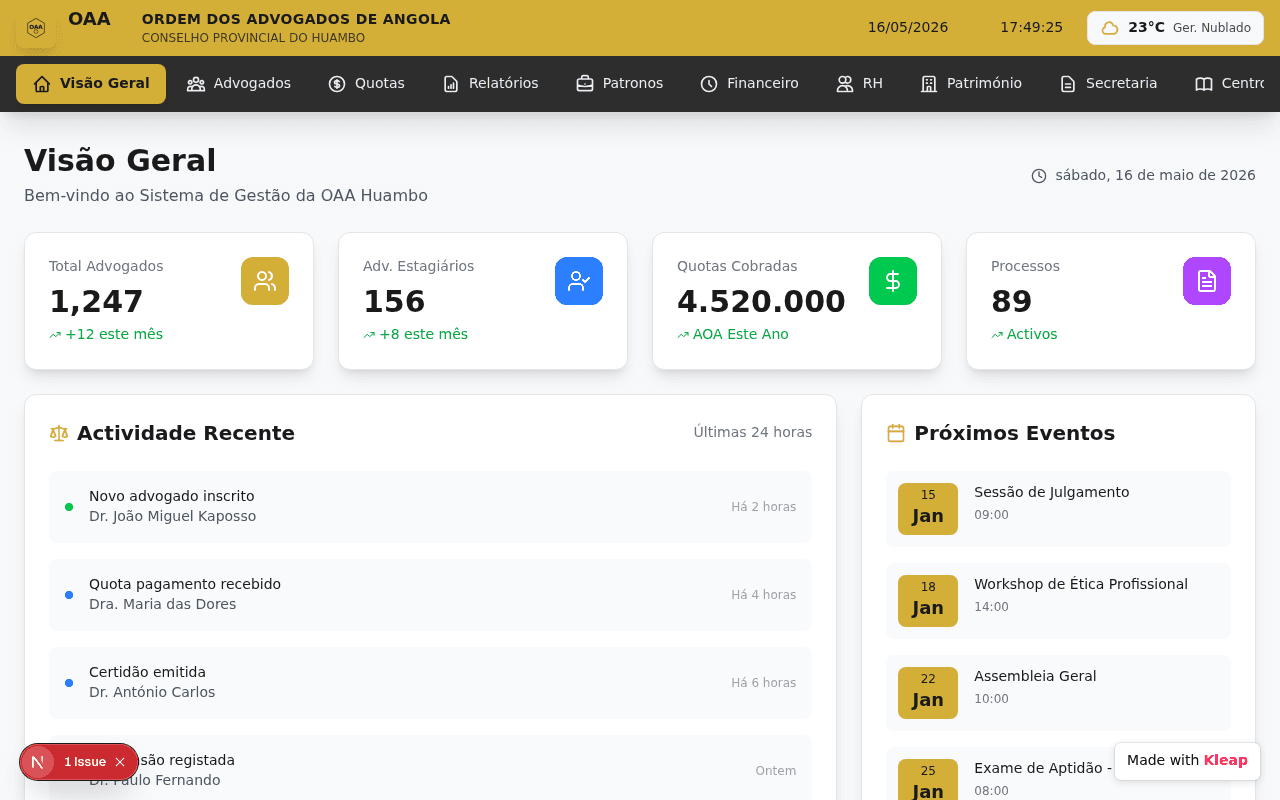
Task: Click the blue user-check icon on Adv. Estagiários card
Action: tap(579, 281)
